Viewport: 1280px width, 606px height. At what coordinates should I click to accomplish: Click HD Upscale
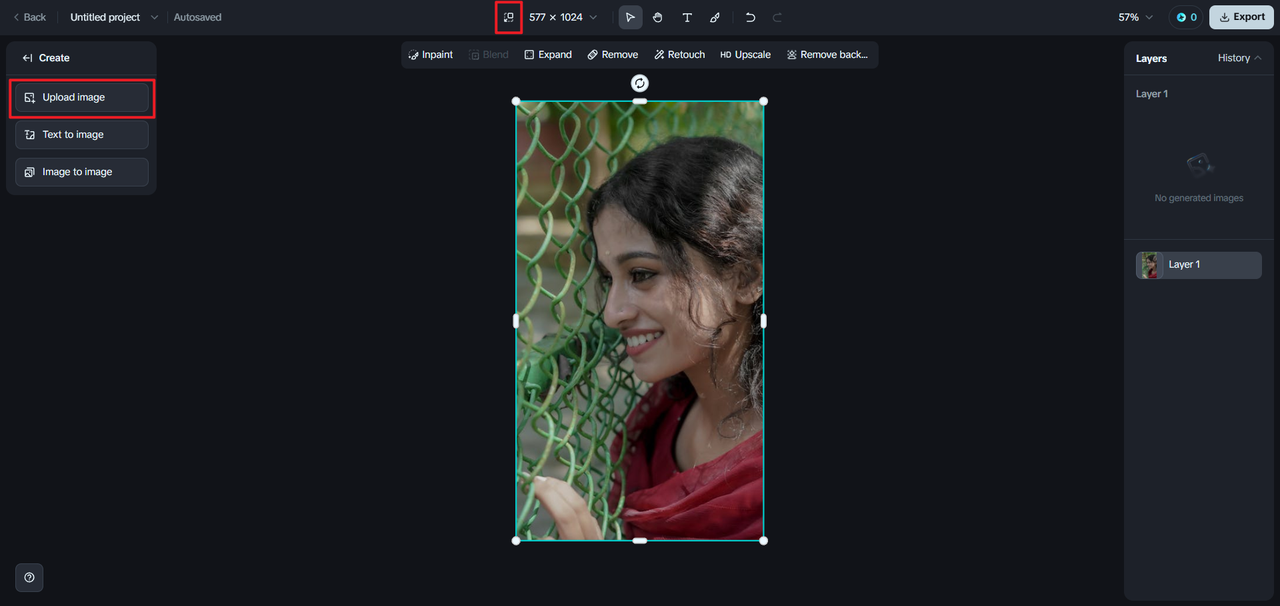pyautogui.click(x=746, y=55)
